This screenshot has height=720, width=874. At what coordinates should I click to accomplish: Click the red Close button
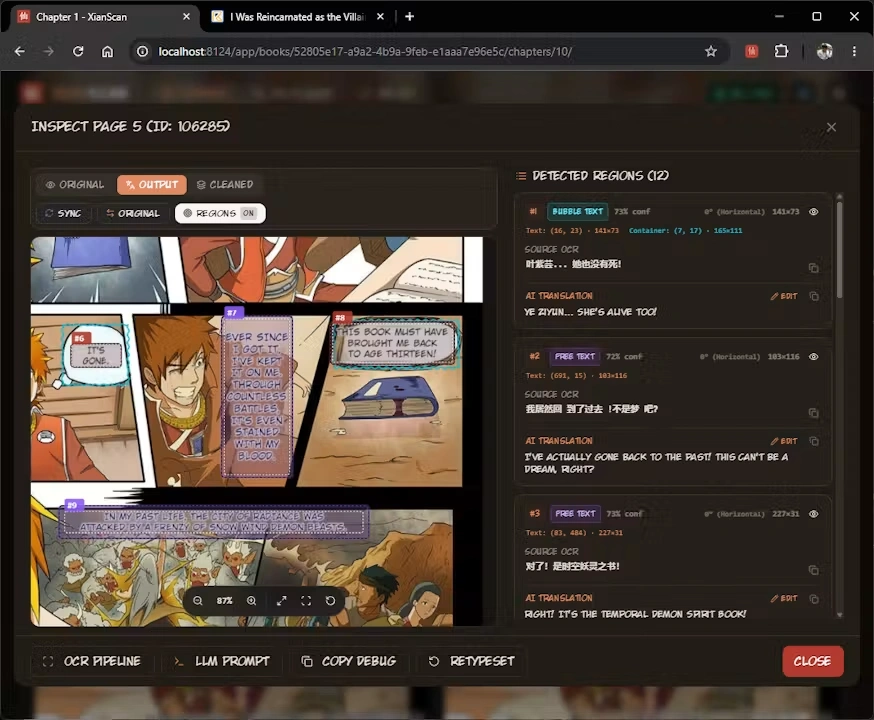tap(813, 661)
